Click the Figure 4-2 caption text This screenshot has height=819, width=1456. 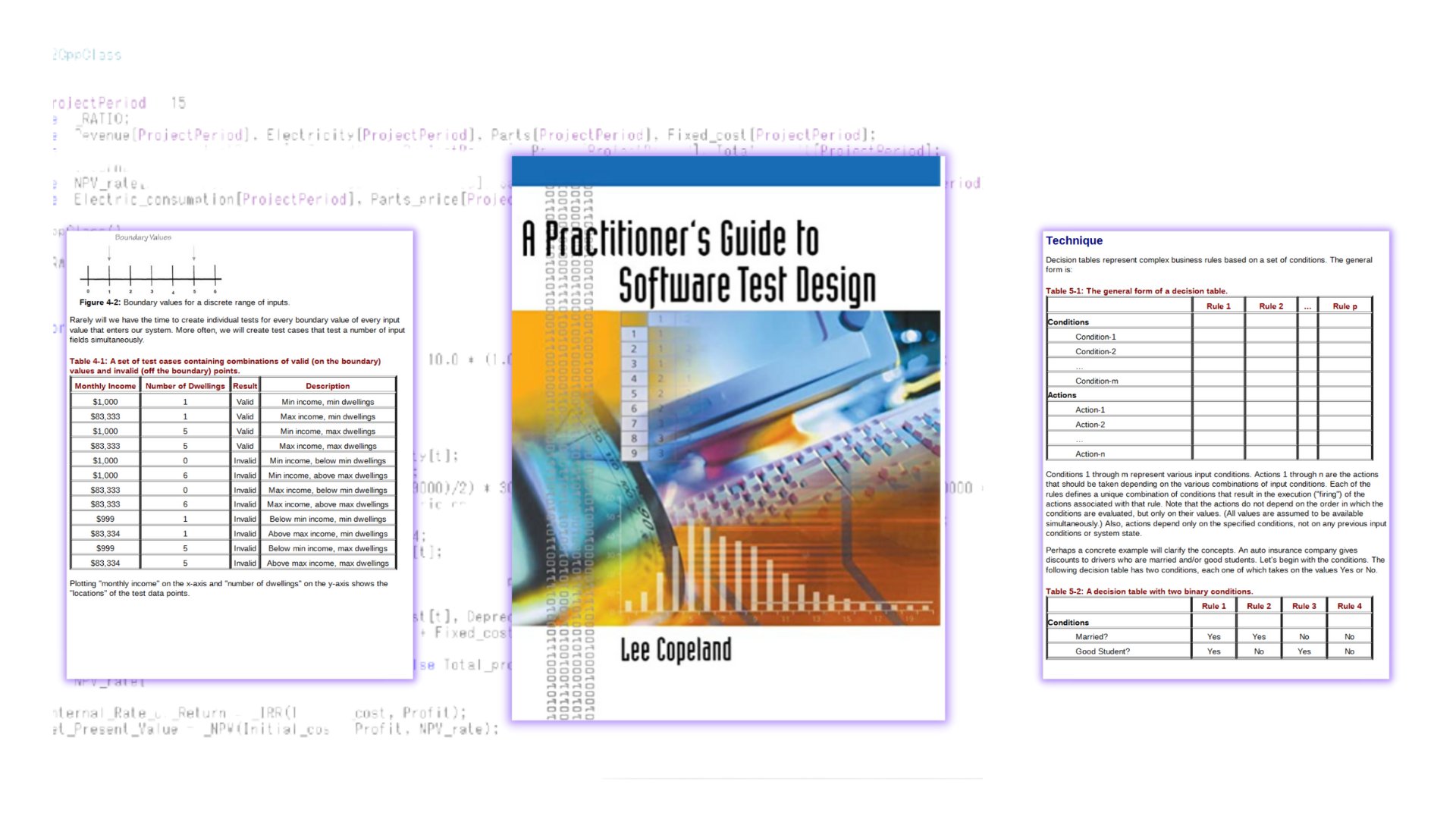point(184,303)
